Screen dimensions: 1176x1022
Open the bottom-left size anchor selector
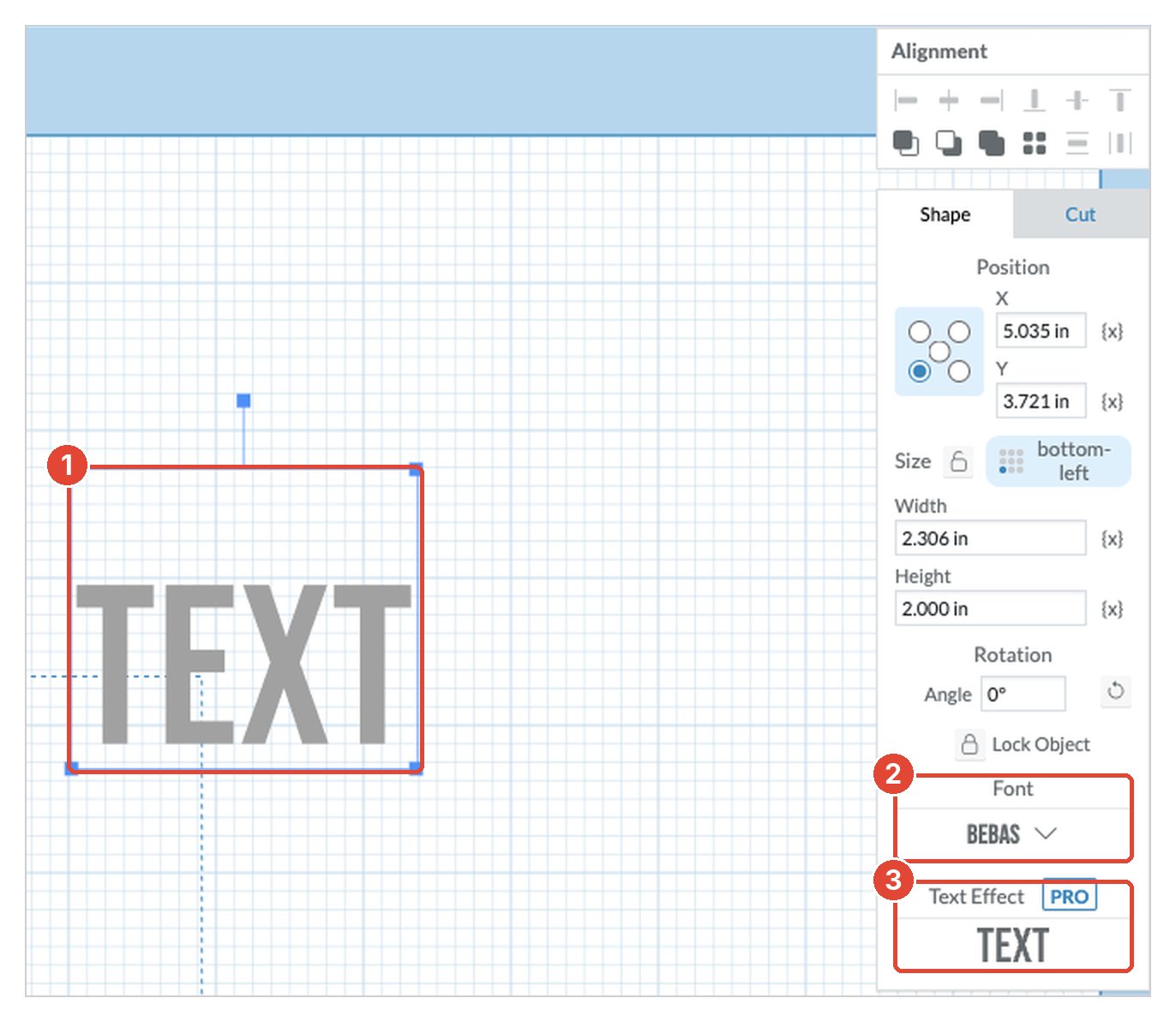point(1059,461)
